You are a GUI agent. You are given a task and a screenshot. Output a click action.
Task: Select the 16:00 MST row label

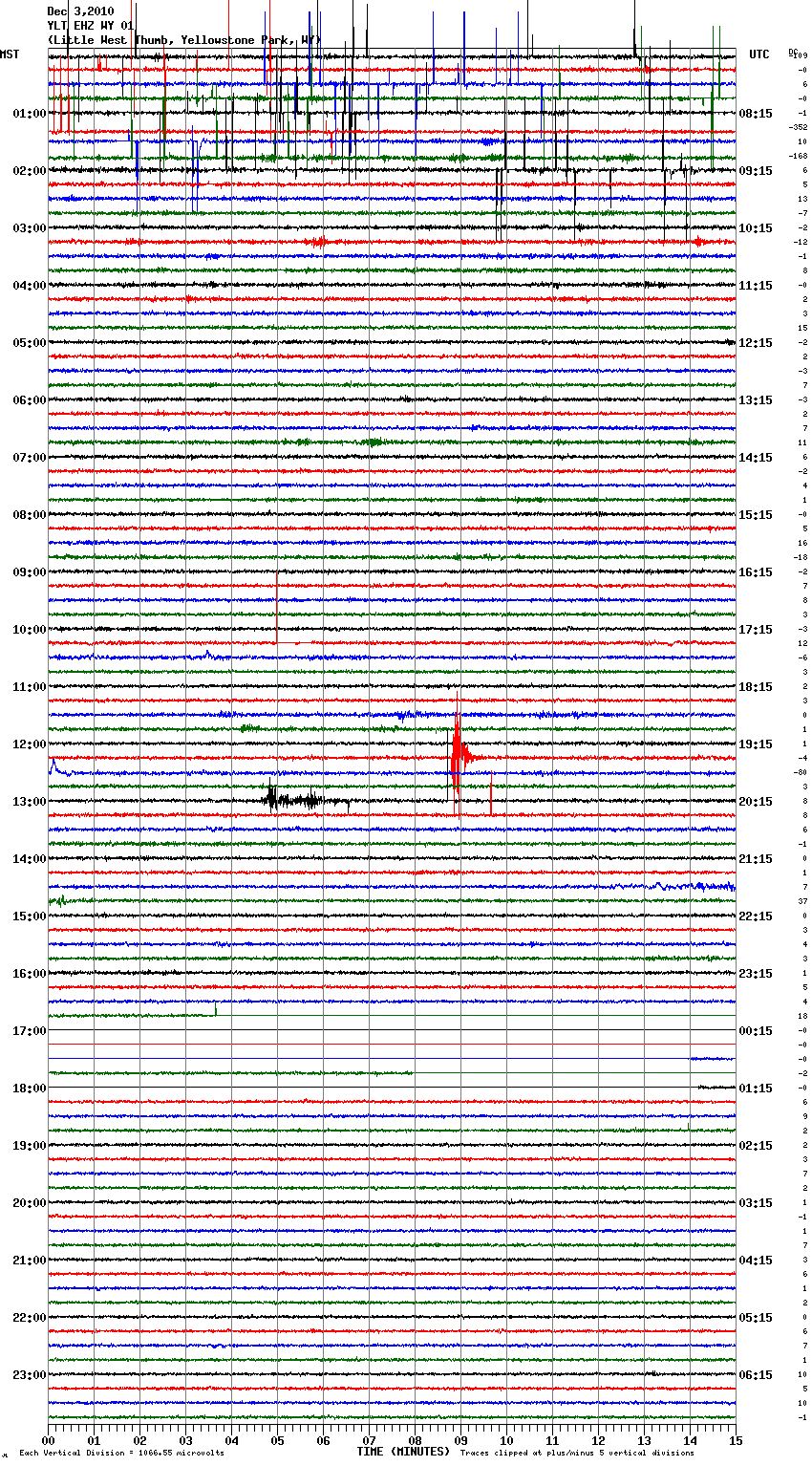pos(30,973)
